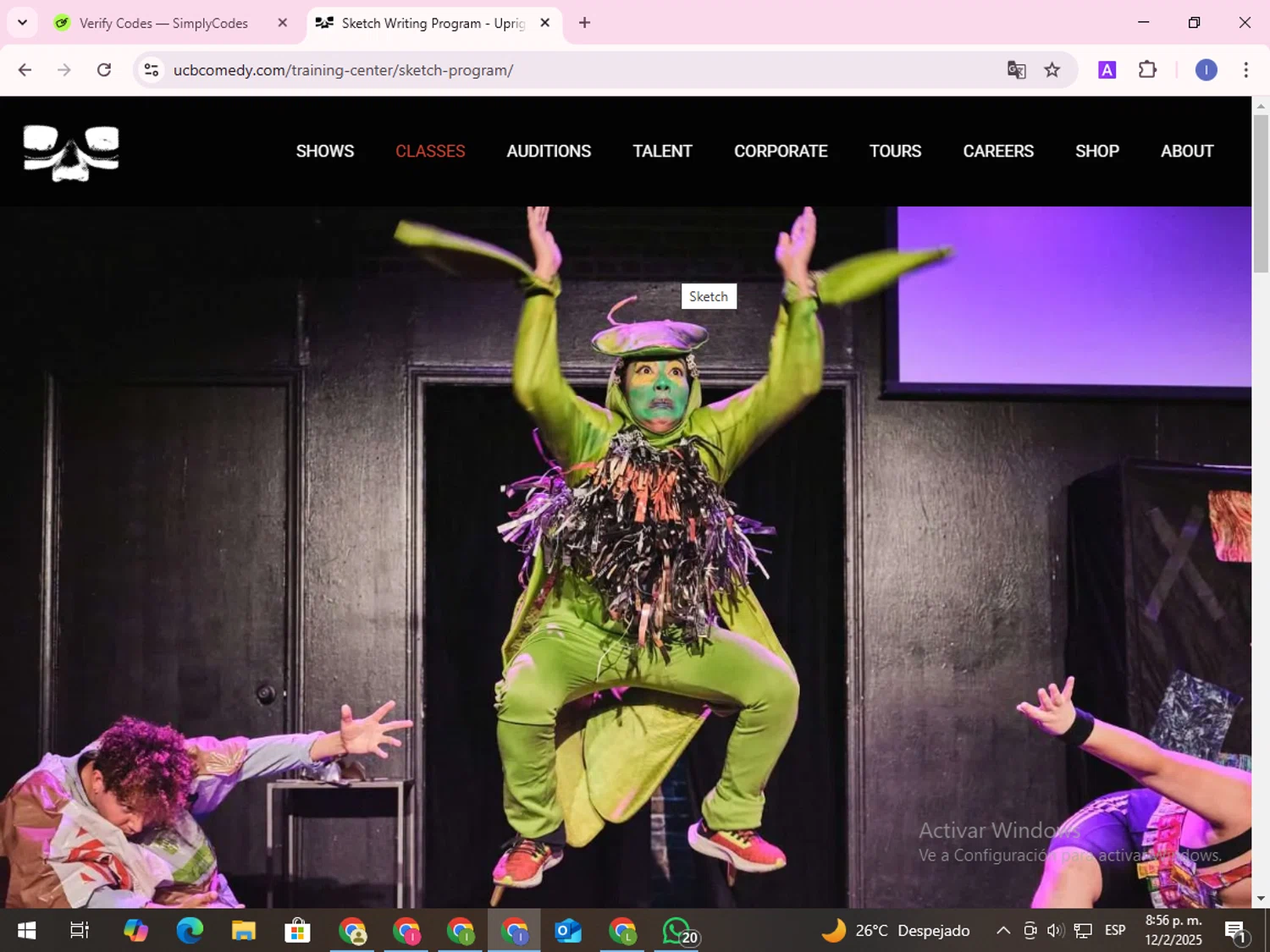Image resolution: width=1270 pixels, height=952 pixels.
Task: Open the notification center icon
Action: [1237, 932]
